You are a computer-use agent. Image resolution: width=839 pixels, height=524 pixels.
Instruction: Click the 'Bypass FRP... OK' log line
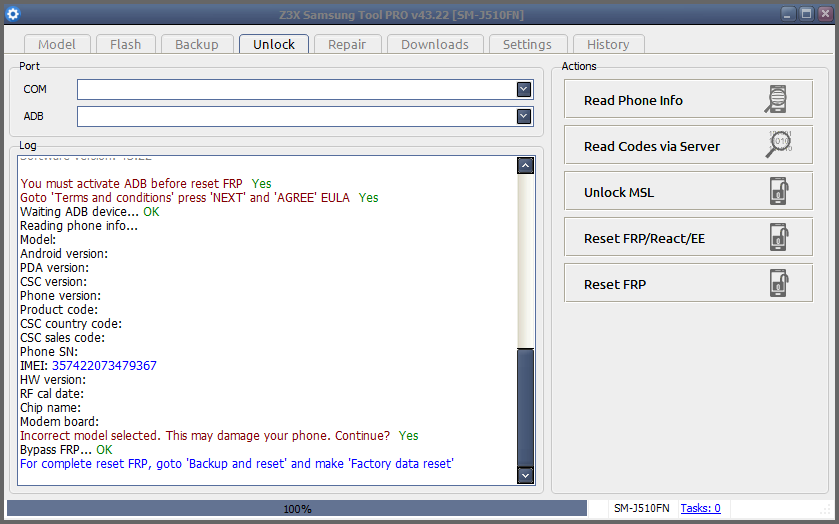pos(66,450)
